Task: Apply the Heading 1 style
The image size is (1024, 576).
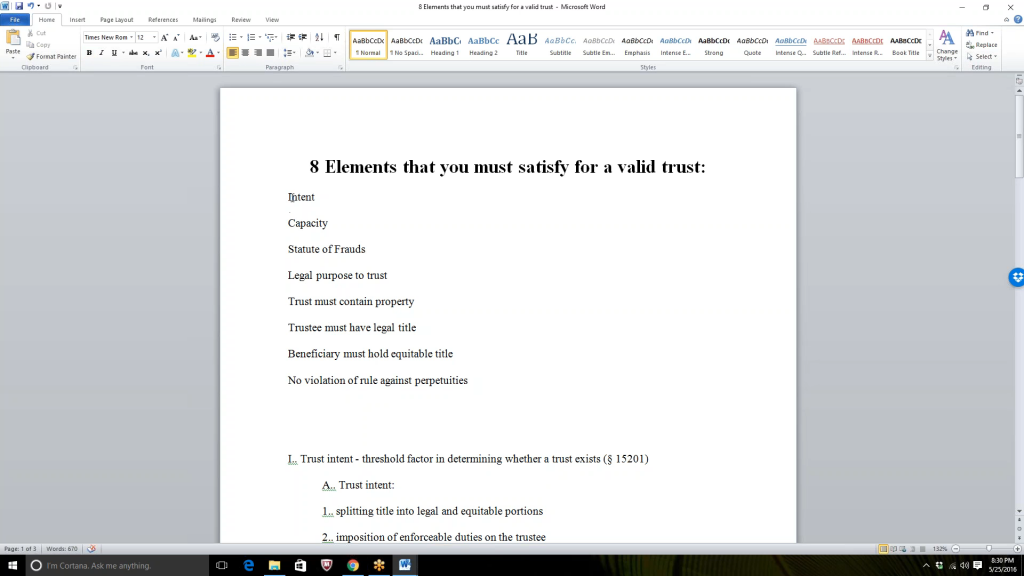Action: [445, 45]
